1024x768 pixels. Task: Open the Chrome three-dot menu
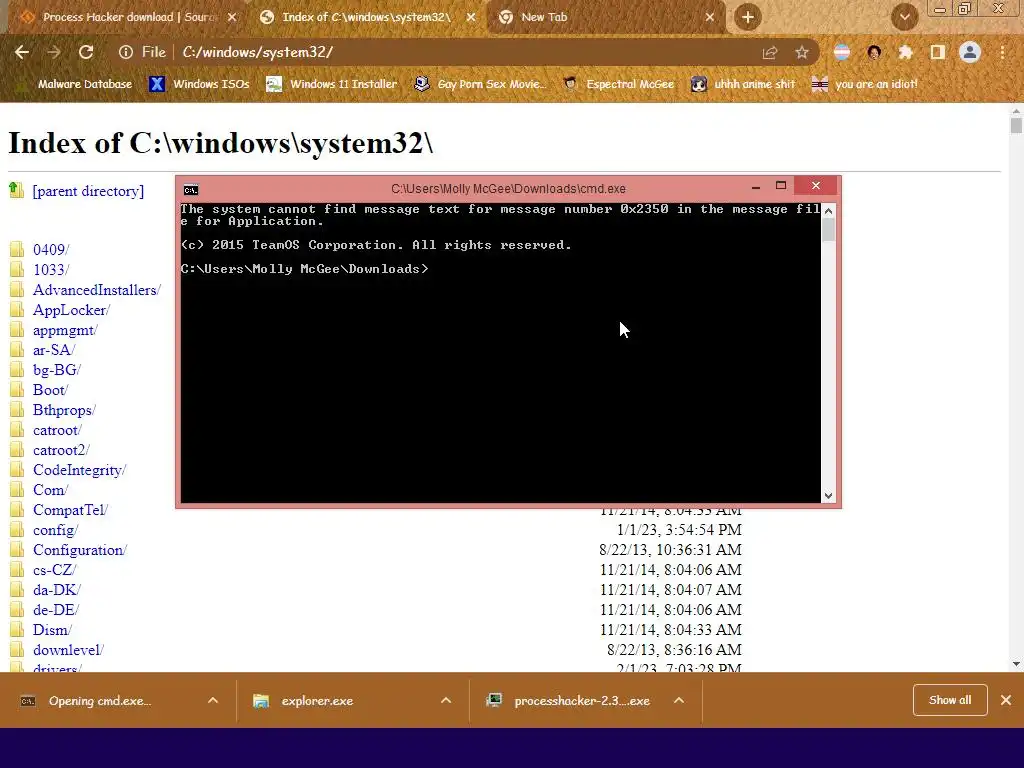[x=1002, y=52]
